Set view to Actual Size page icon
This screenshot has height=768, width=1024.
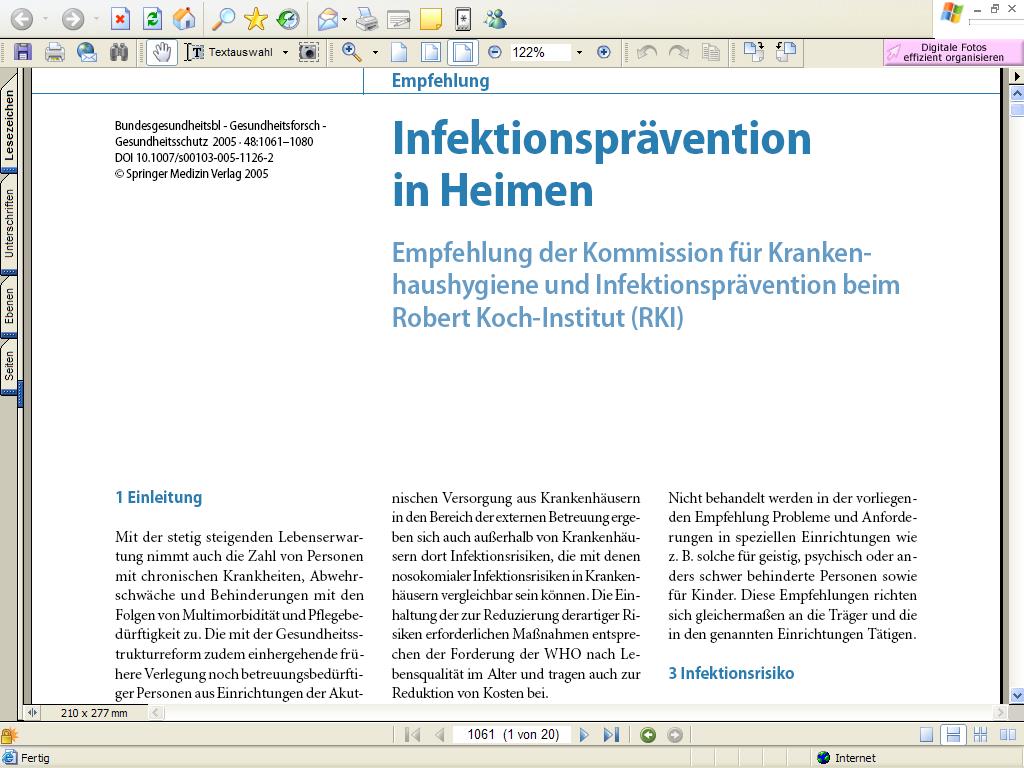coord(398,52)
